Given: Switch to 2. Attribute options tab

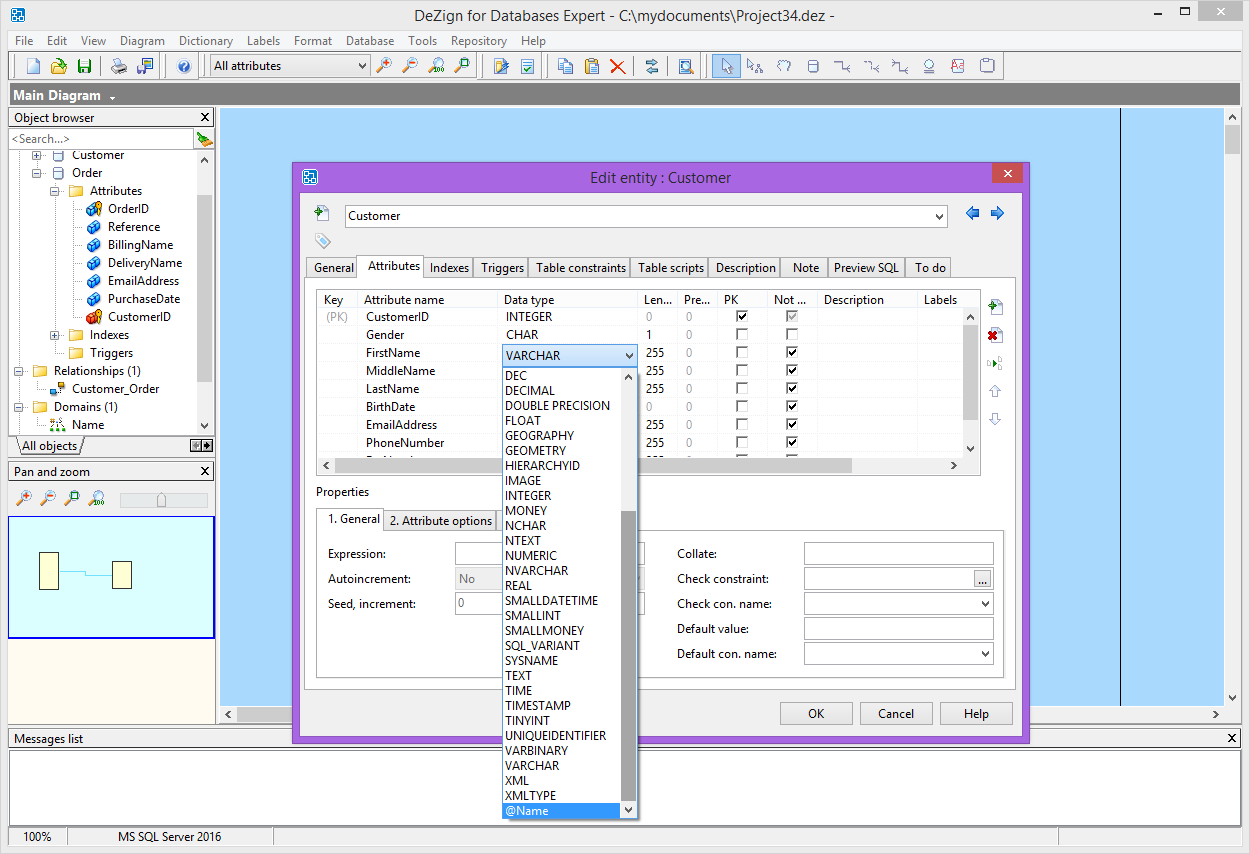Looking at the screenshot, I should pyautogui.click(x=441, y=520).
